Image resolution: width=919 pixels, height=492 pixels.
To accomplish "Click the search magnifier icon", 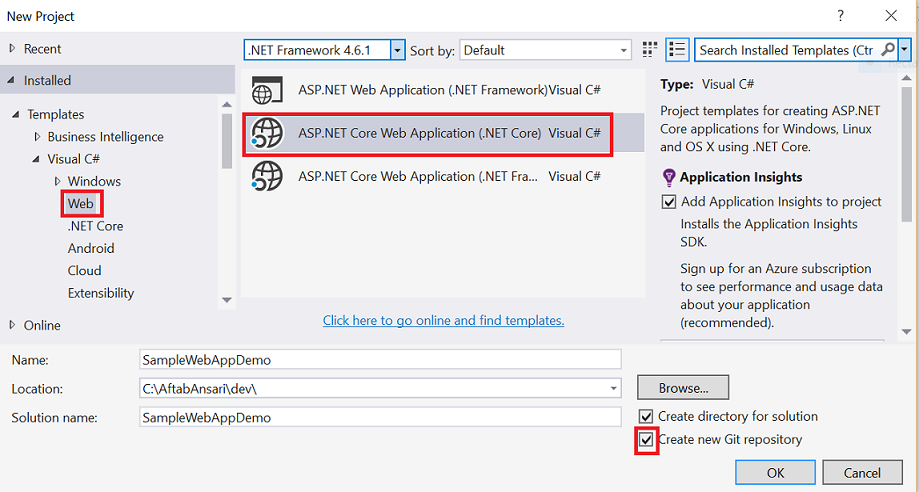I will point(889,50).
